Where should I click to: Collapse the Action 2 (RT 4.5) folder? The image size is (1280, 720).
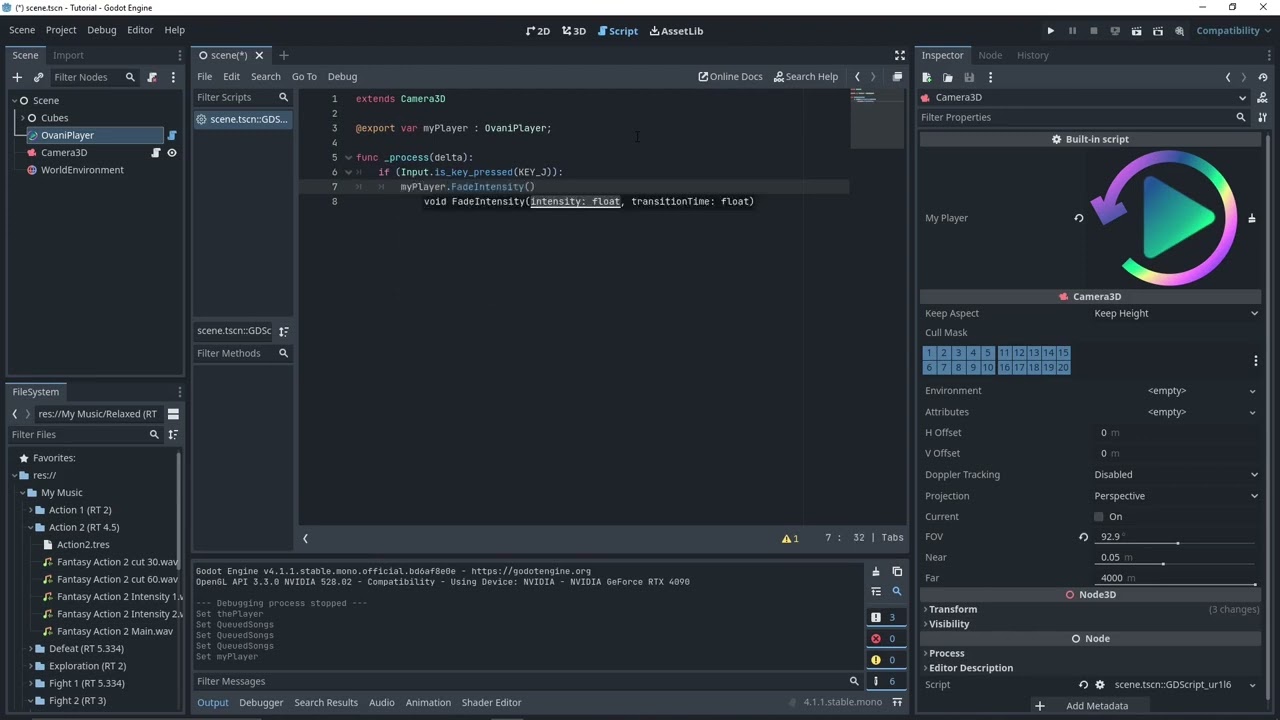point(30,527)
